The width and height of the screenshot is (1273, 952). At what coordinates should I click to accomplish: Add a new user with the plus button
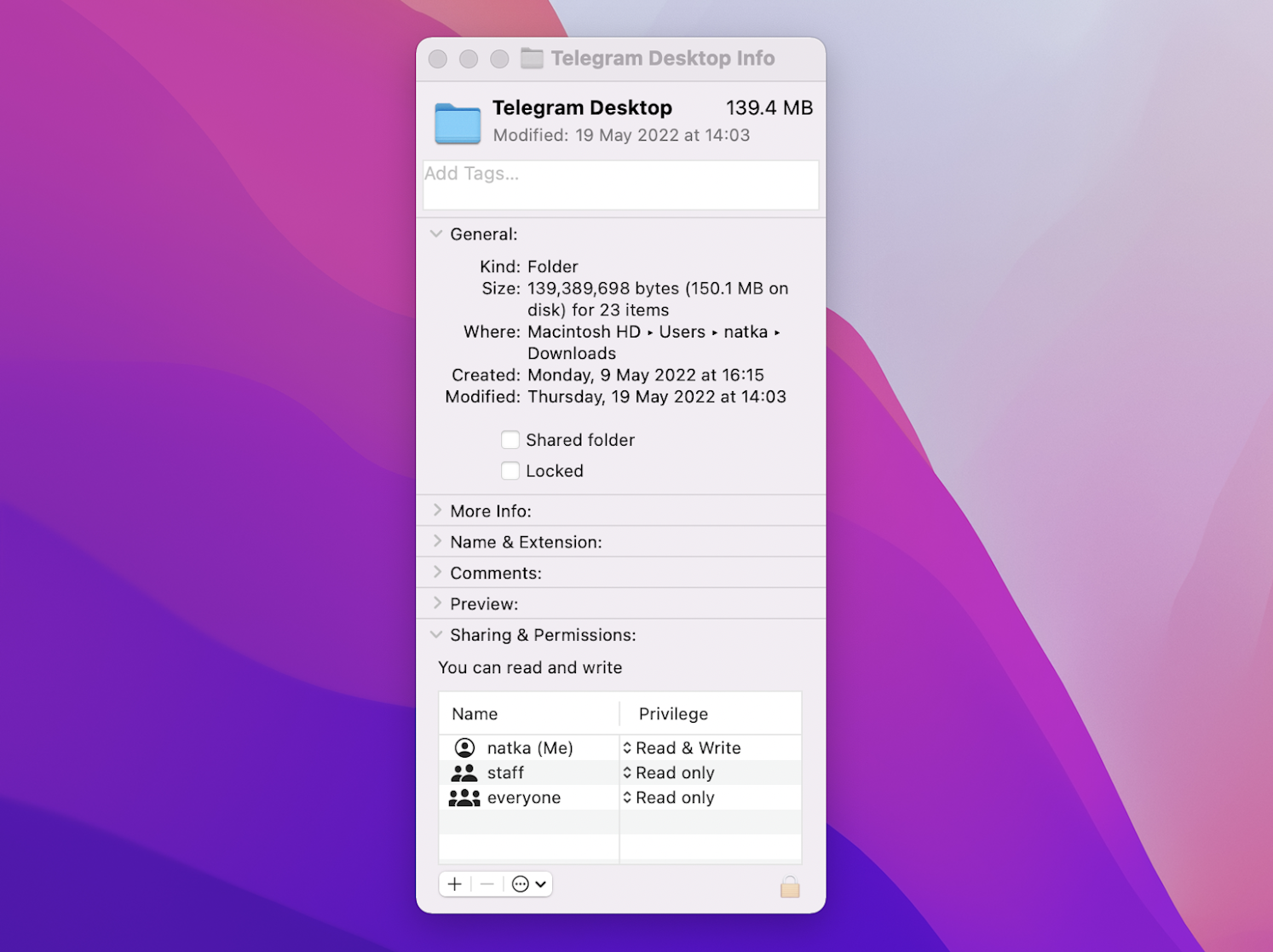tap(454, 884)
